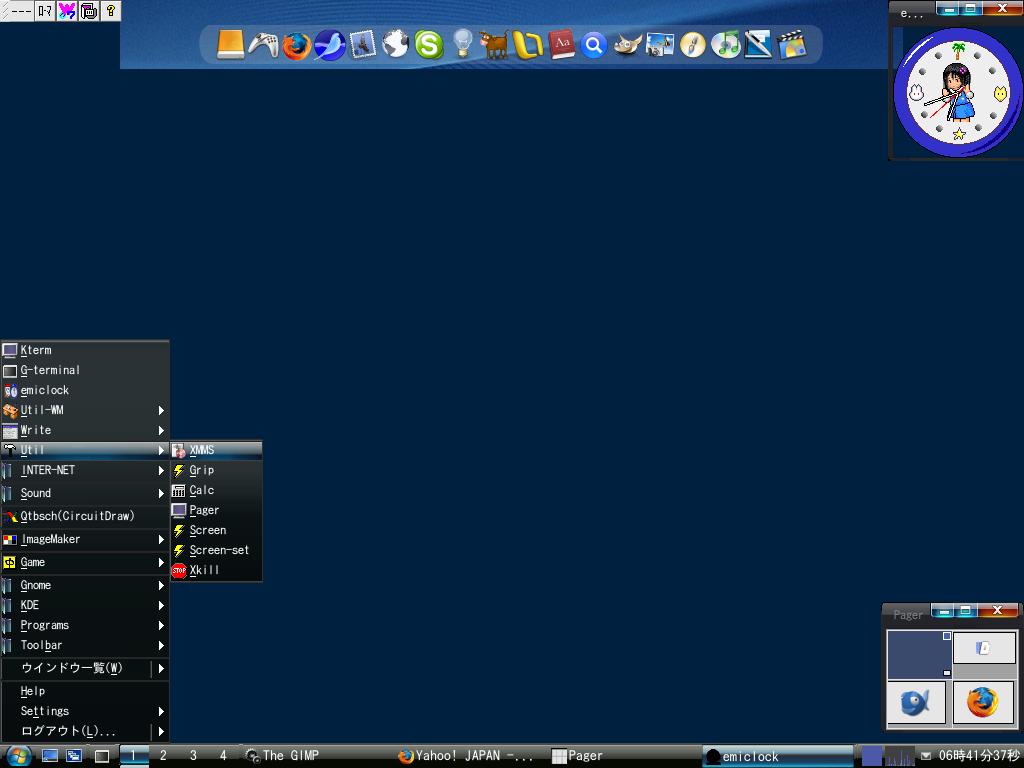The height and width of the screenshot is (768, 1024).
Task: Click the mail stamp icon in the dock
Action: tap(361, 44)
